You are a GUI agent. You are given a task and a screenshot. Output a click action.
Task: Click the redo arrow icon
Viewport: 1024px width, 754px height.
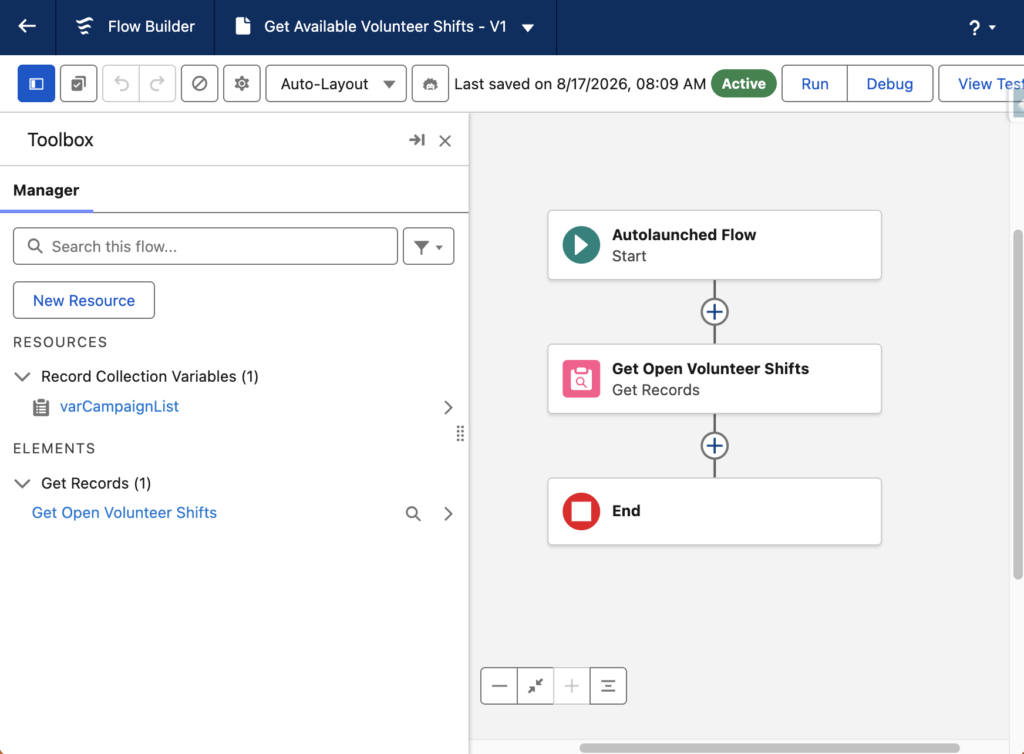[x=157, y=84]
